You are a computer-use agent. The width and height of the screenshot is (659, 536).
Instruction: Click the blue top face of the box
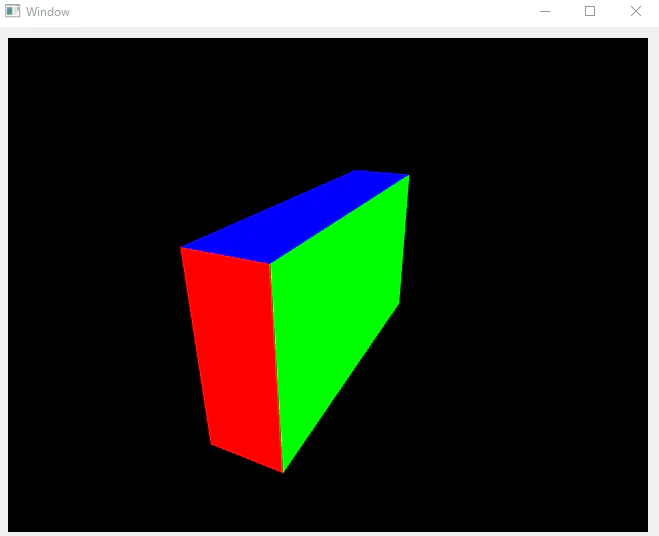point(294,219)
